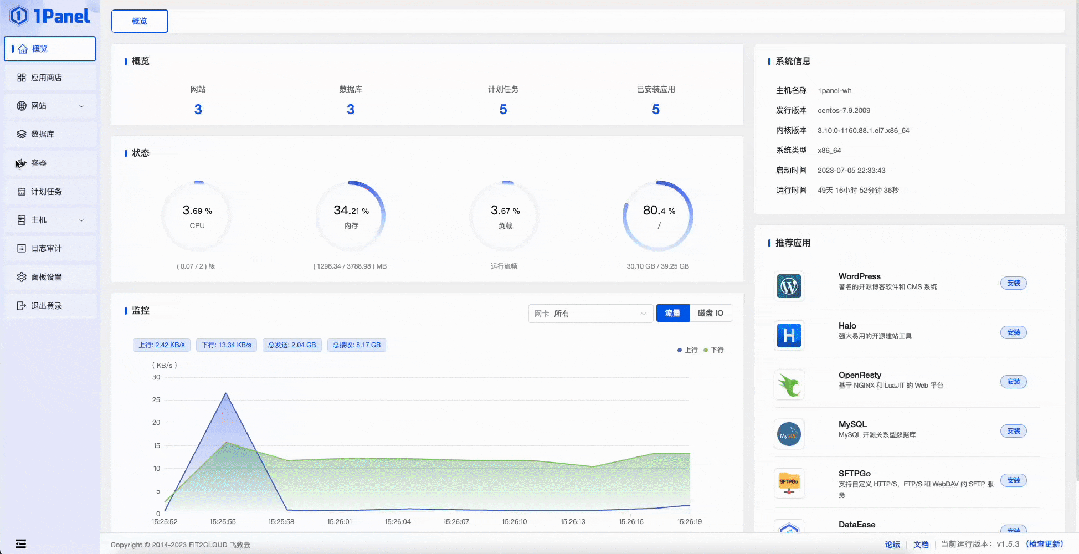Switch monitor to 磁盘 IO view
This screenshot has width=1079, height=554.
pyautogui.click(x=710, y=313)
